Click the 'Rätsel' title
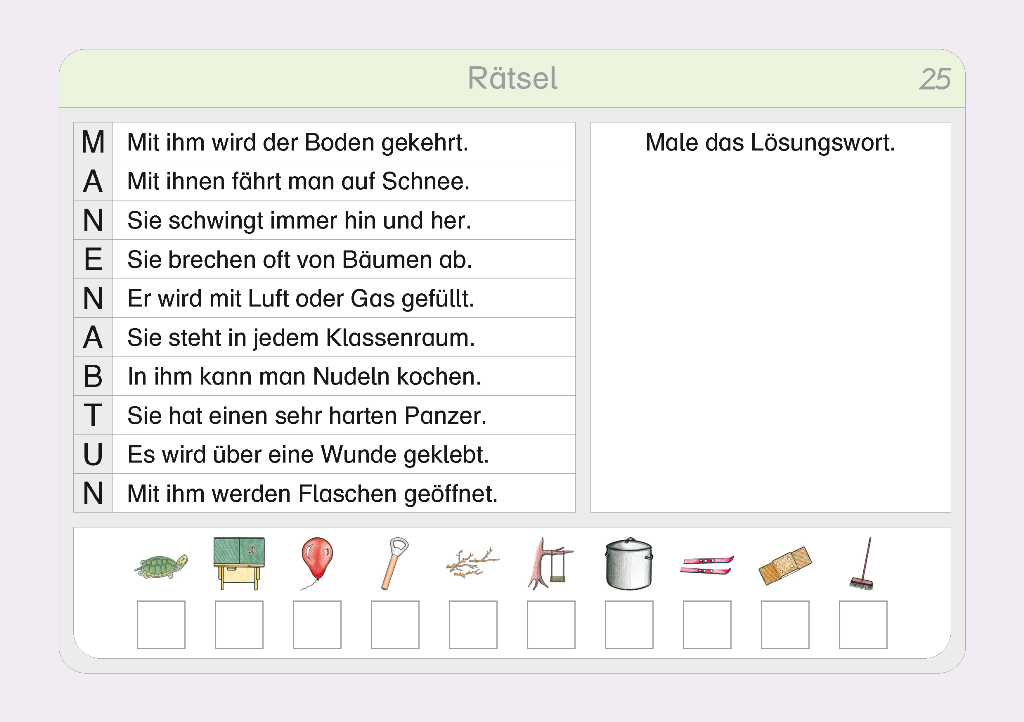Screen dimensions: 1024x722 tap(512, 78)
